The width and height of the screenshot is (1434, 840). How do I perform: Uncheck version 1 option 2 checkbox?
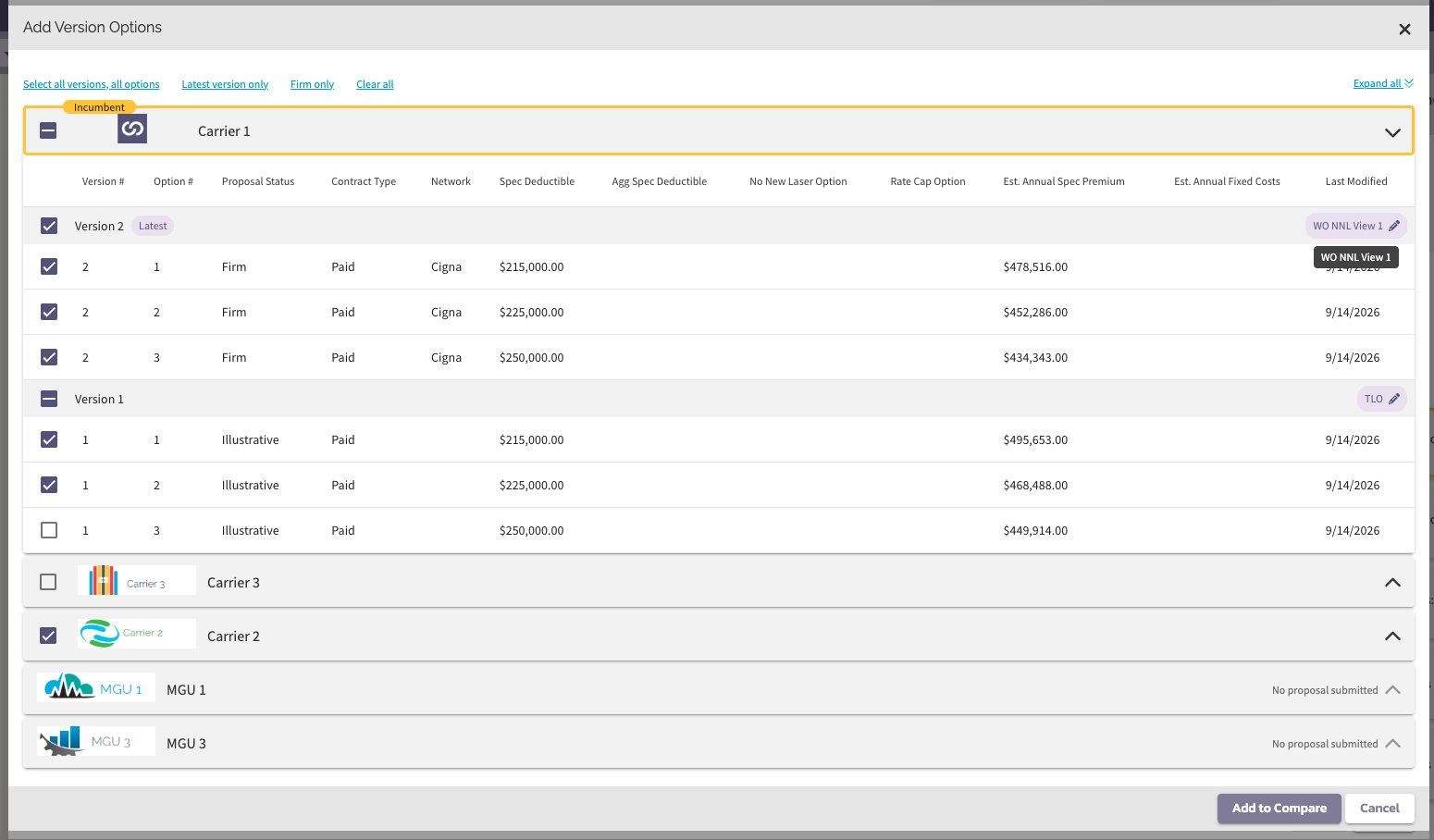49,485
